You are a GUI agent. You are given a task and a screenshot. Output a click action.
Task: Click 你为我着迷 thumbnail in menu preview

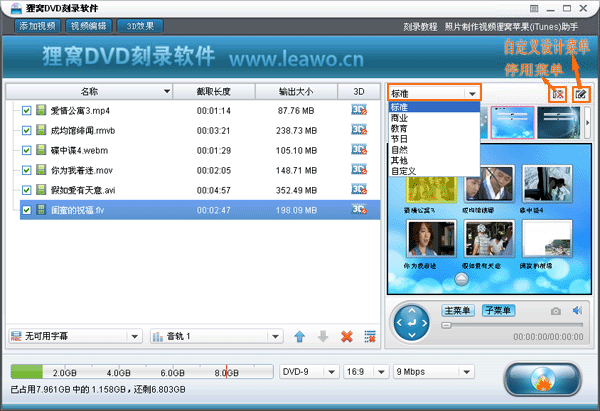coord(431,239)
